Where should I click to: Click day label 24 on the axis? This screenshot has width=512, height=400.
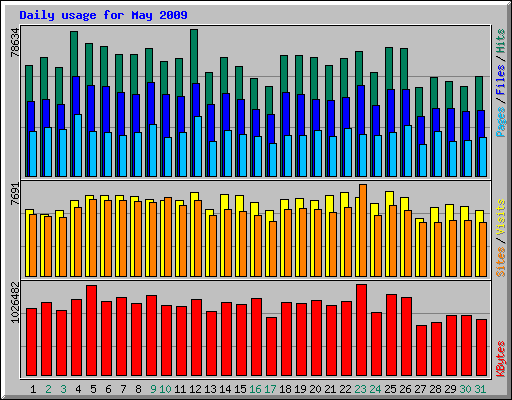coord(375,389)
